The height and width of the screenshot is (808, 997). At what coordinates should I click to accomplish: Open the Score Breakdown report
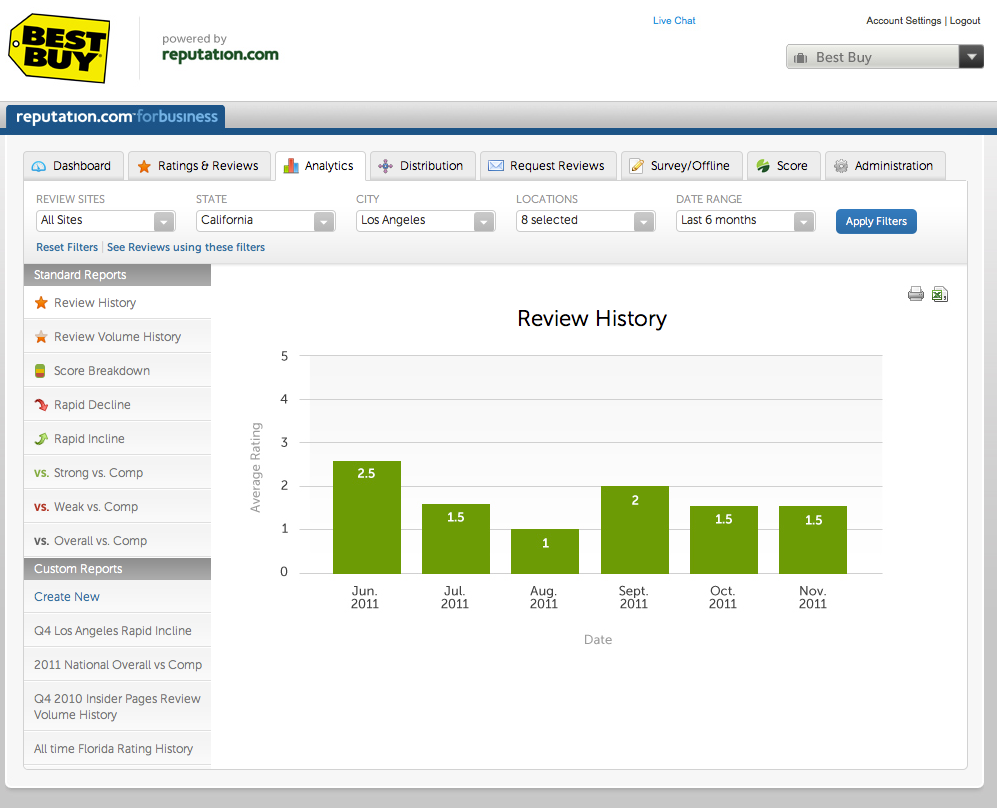click(x=117, y=371)
